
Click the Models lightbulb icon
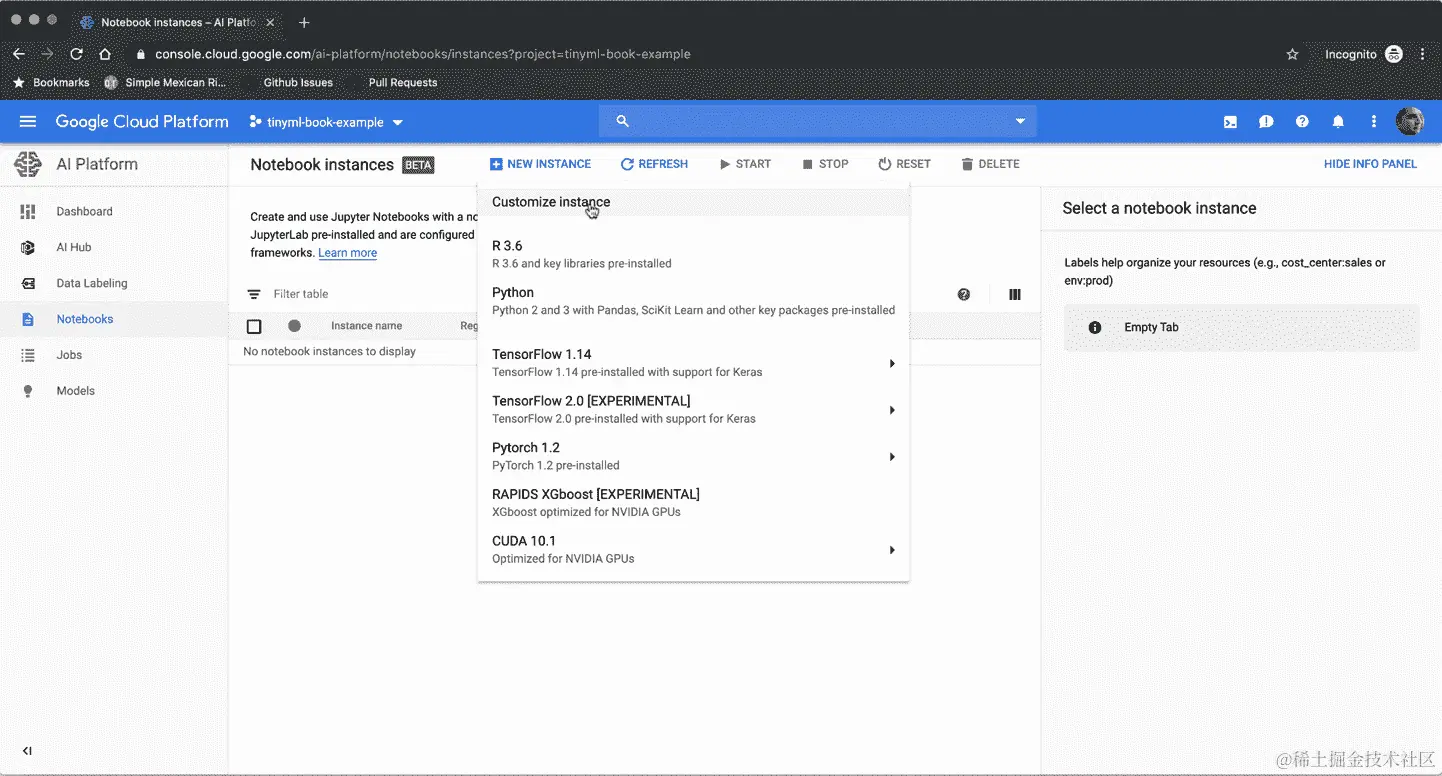tap(28, 392)
